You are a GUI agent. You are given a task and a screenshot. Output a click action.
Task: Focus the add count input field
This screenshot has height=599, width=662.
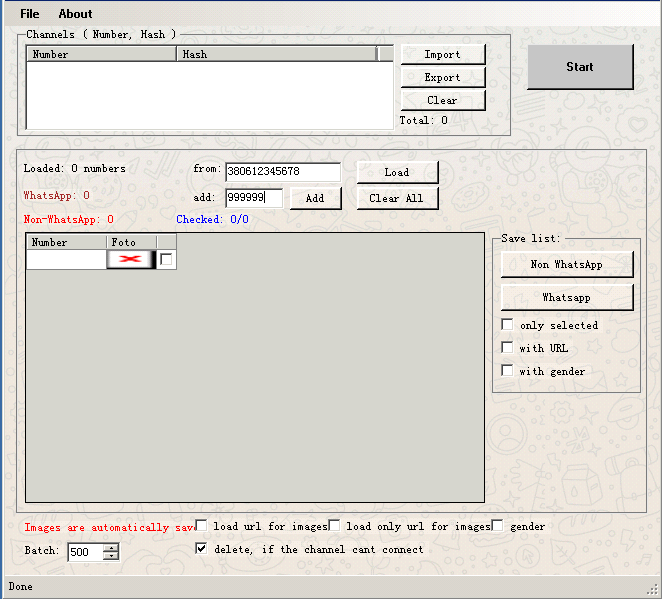(x=254, y=198)
